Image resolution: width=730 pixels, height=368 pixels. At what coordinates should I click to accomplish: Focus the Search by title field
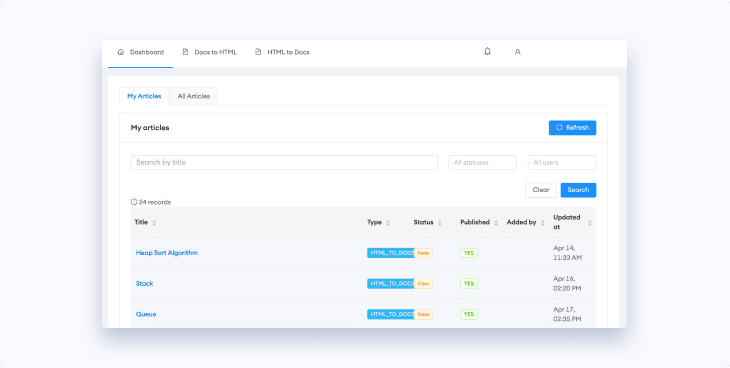coord(284,162)
